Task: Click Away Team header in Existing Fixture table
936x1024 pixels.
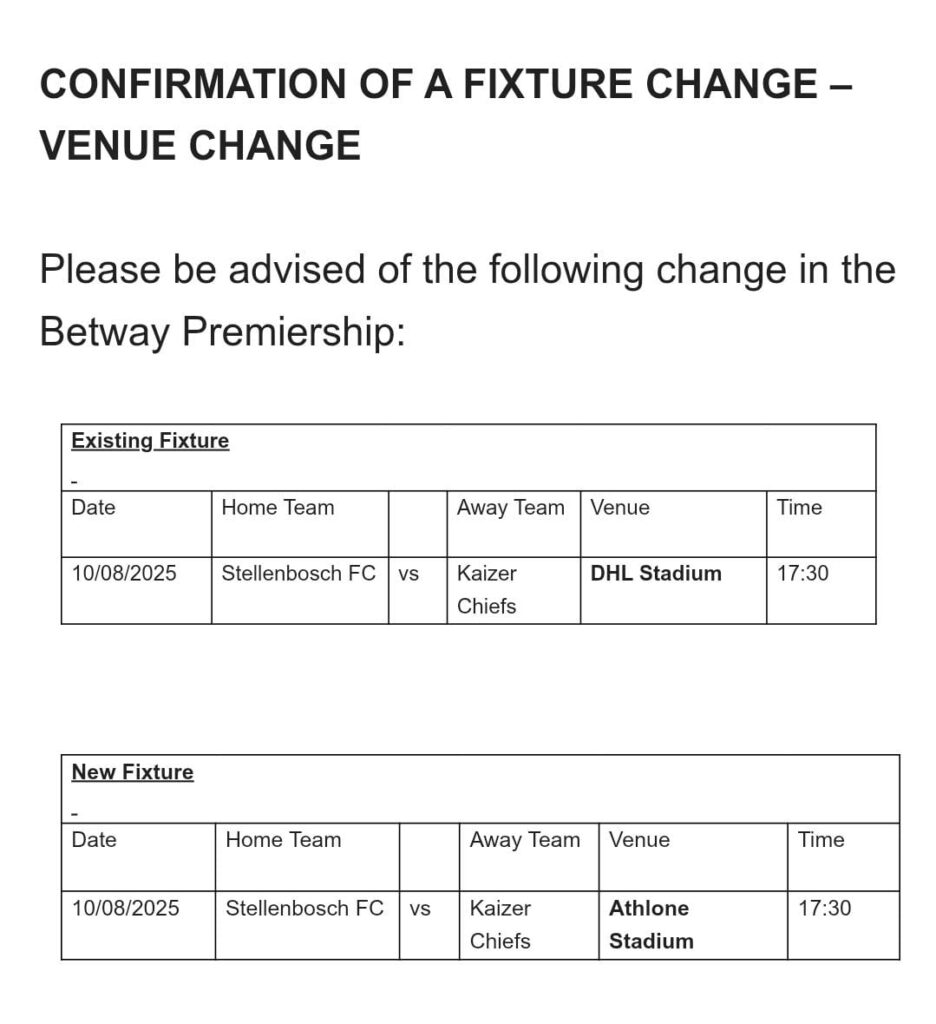Action: [510, 508]
